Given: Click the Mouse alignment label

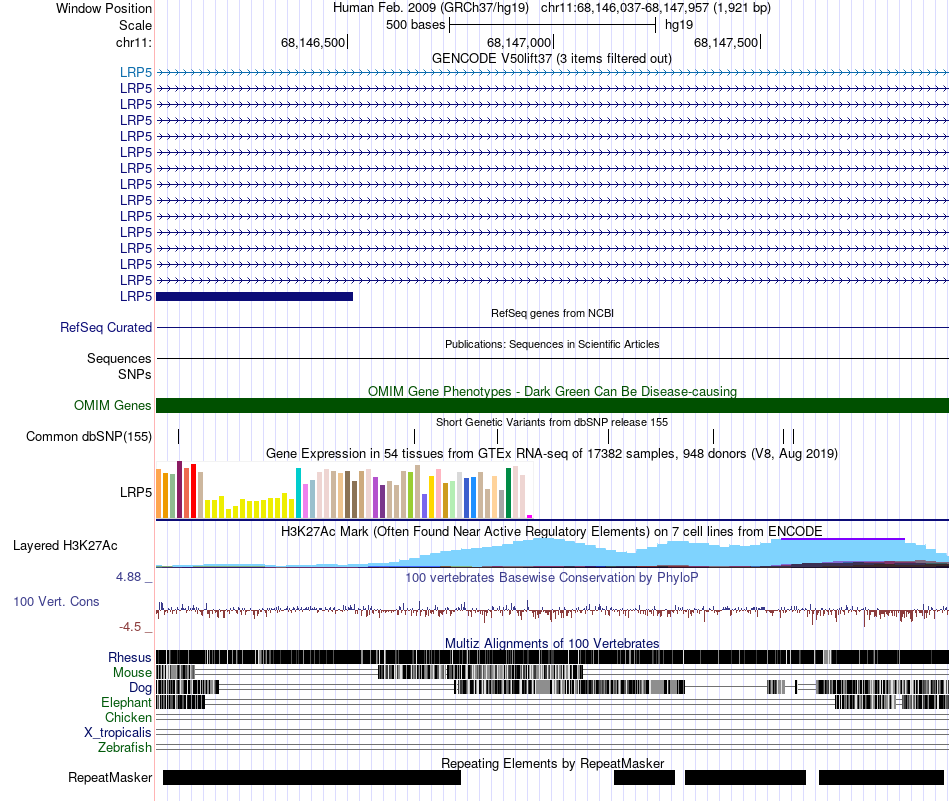Looking at the screenshot, I should click(x=132, y=673).
